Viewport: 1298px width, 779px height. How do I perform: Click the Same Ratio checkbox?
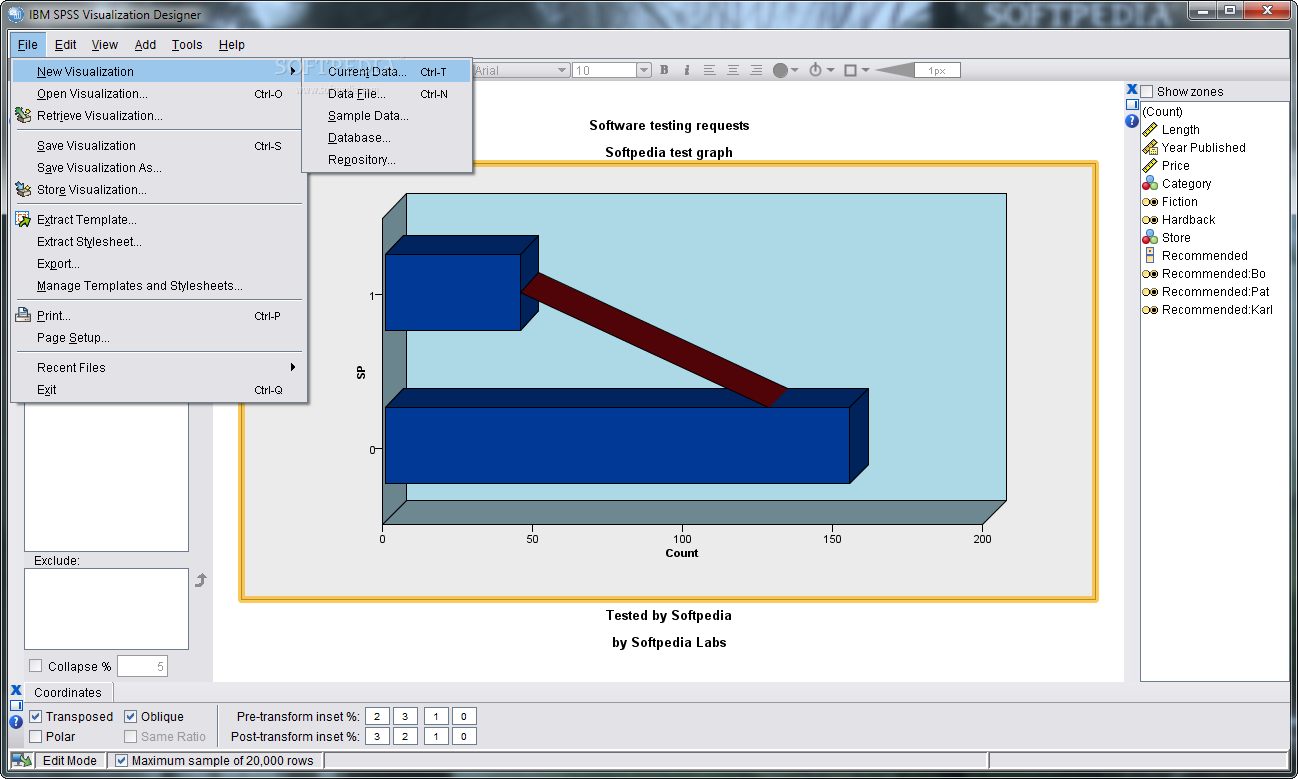coord(131,737)
